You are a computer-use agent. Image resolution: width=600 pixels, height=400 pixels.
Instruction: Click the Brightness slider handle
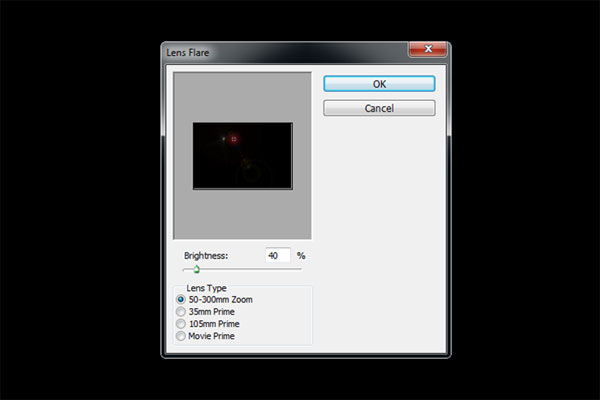point(196,269)
